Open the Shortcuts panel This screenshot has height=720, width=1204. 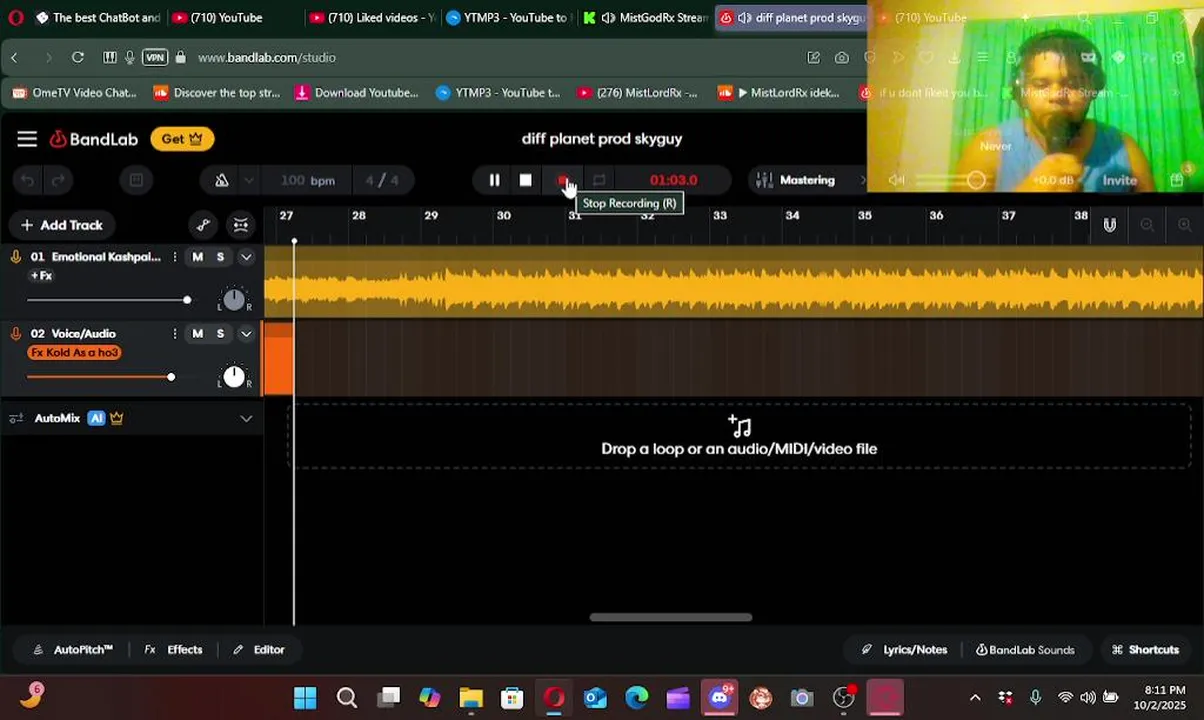click(x=1145, y=650)
